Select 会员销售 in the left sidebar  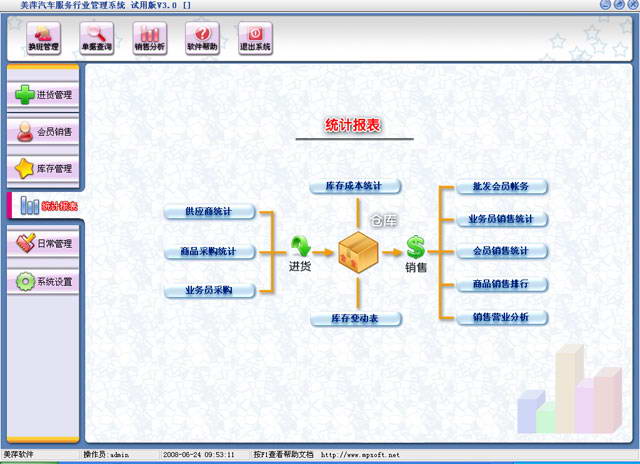[x=43, y=132]
